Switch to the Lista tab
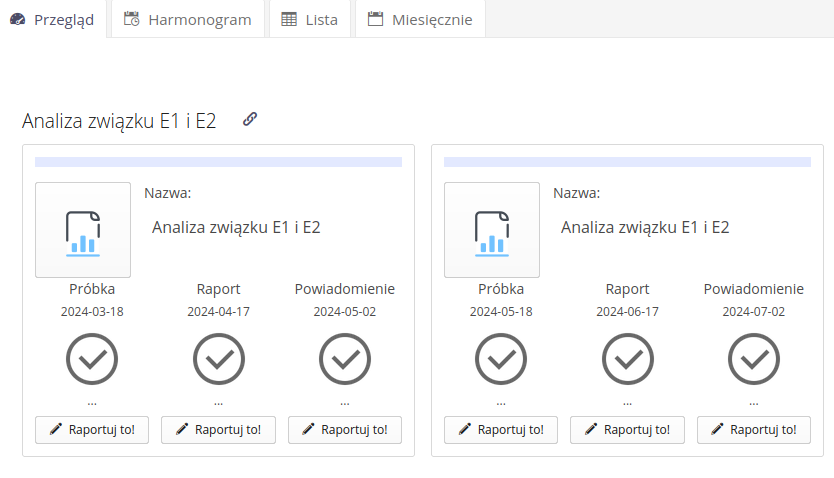The height and width of the screenshot is (478, 834). tap(310, 19)
